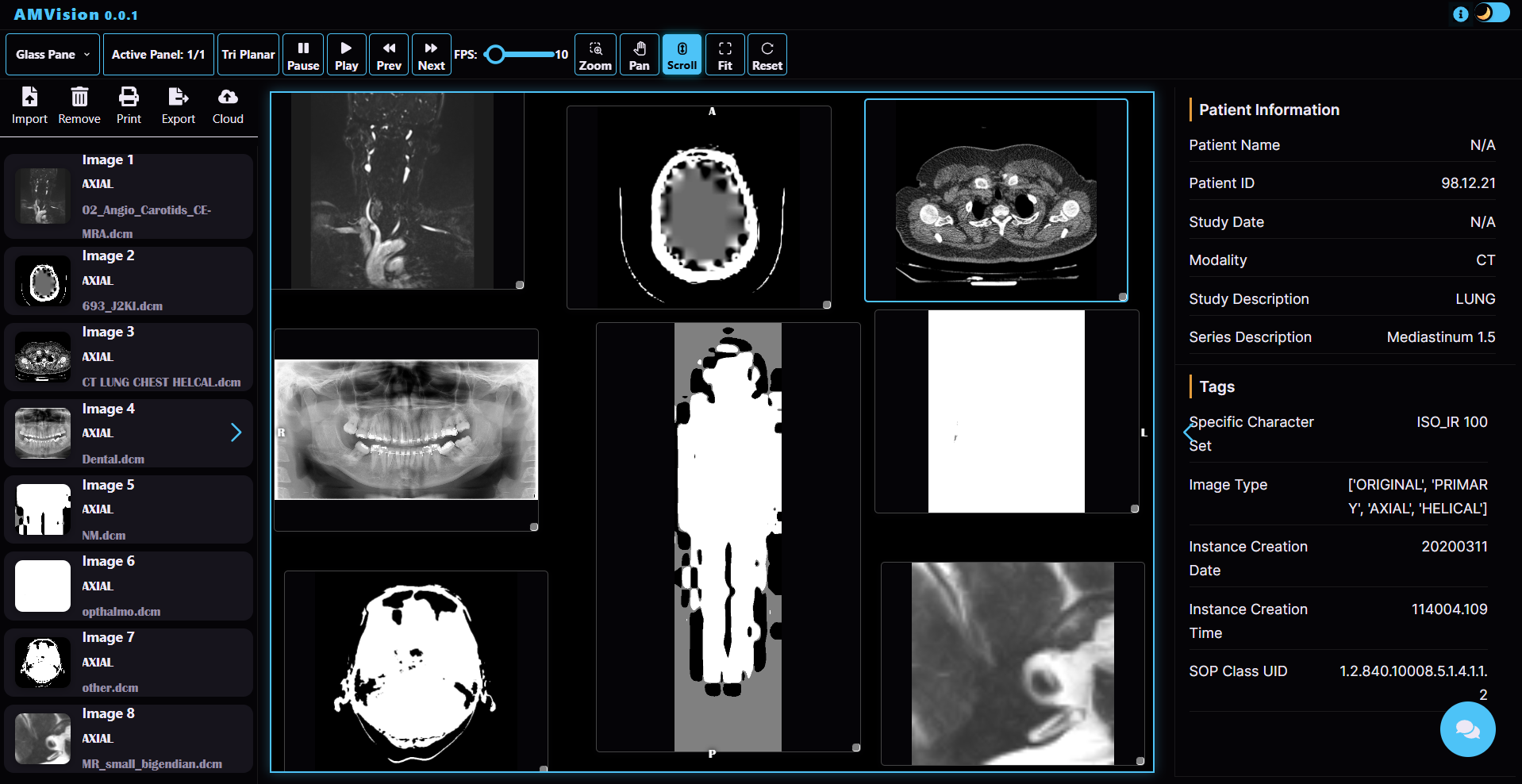This screenshot has width=1522, height=784.
Task: Open the info icon at top right
Action: coord(1460,14)
